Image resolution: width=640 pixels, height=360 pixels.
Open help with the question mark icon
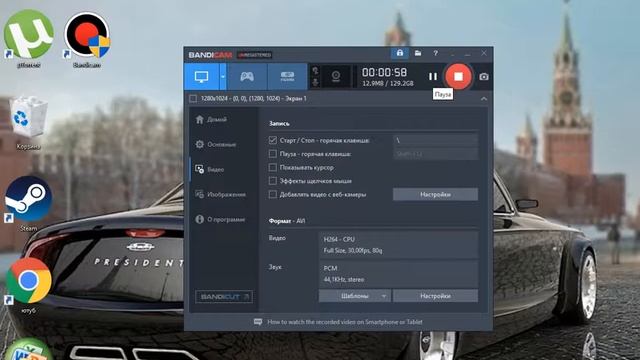click(436, 53)
